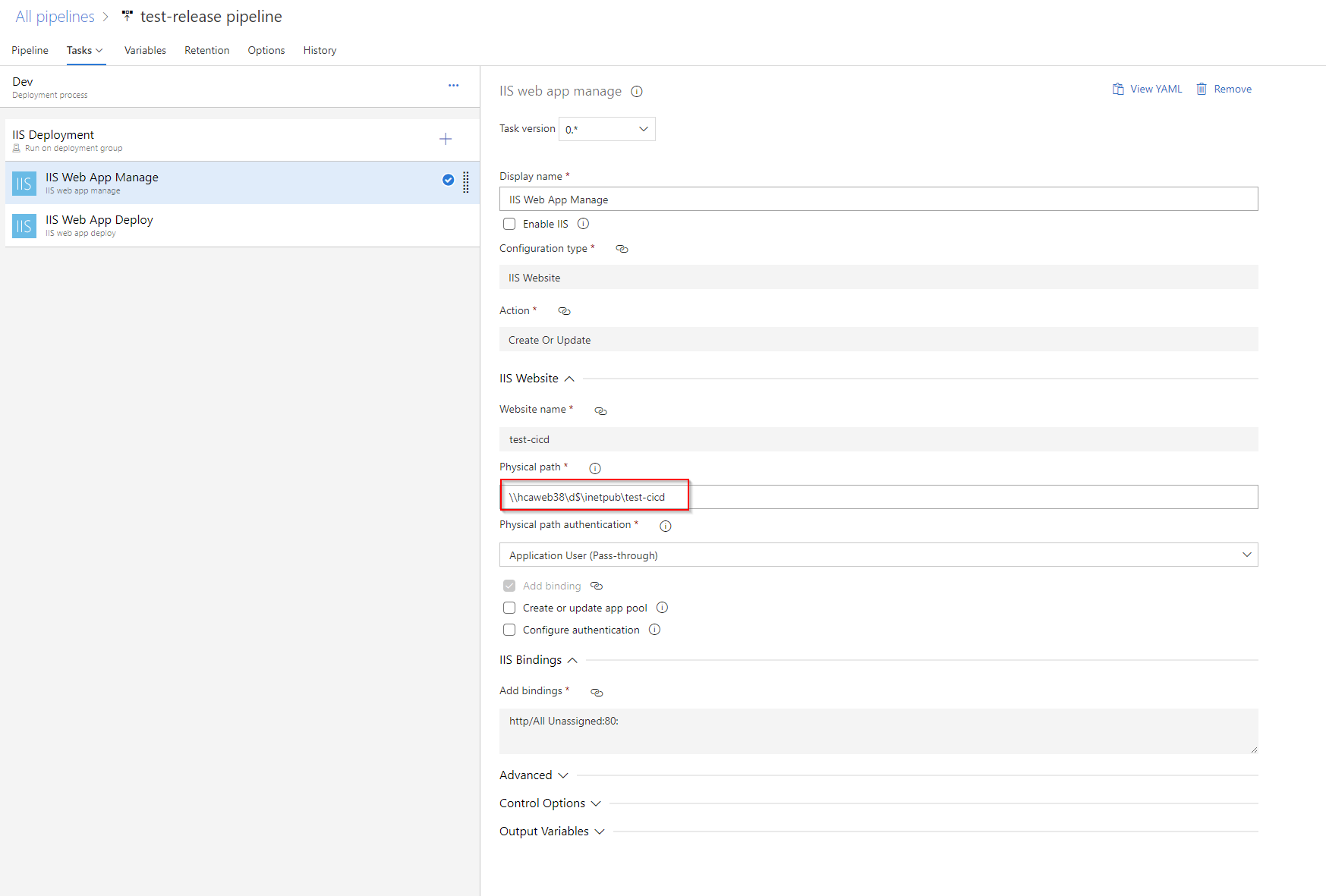
Task: Click the Display name input field
Action: [x=878, y=199]
